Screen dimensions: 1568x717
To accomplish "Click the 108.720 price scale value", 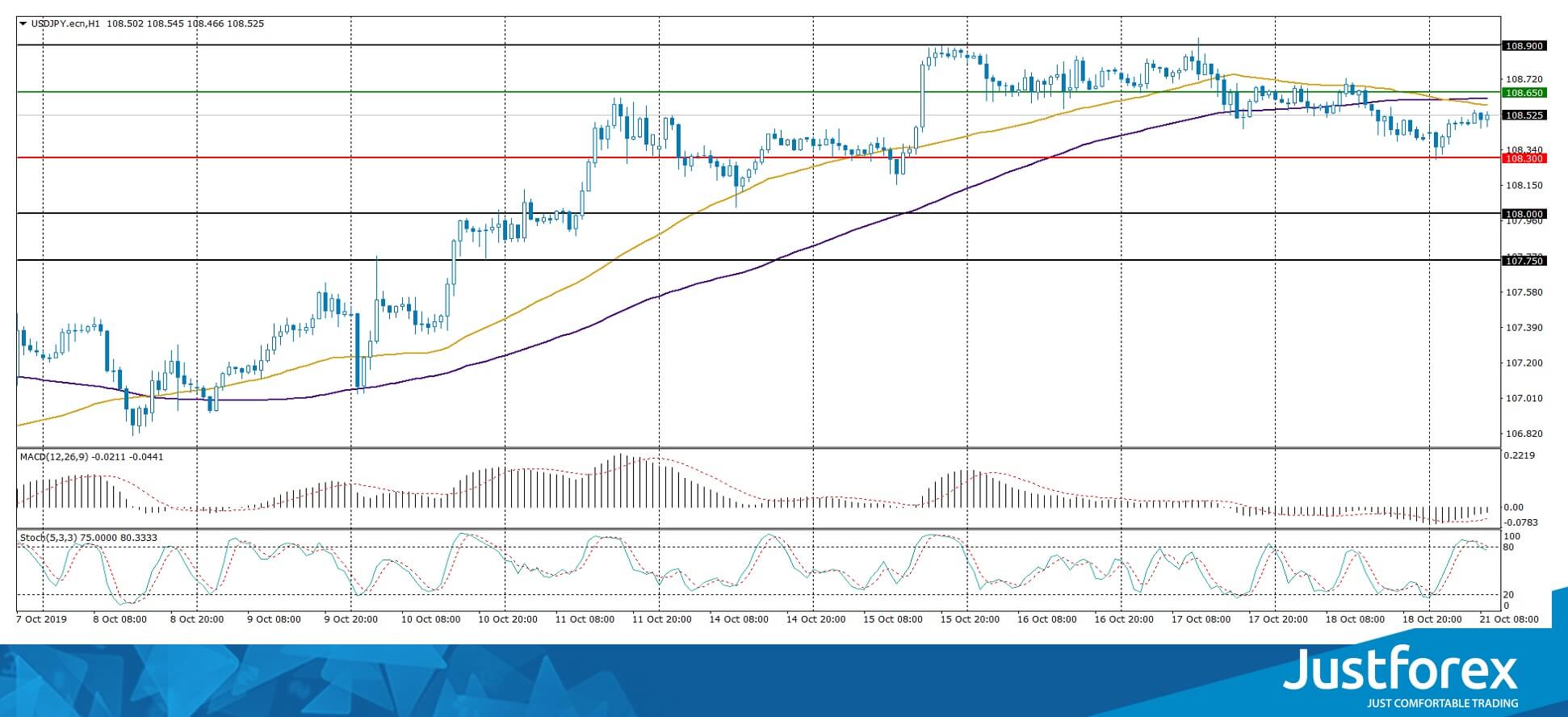I will click(x=1524, y=79).
